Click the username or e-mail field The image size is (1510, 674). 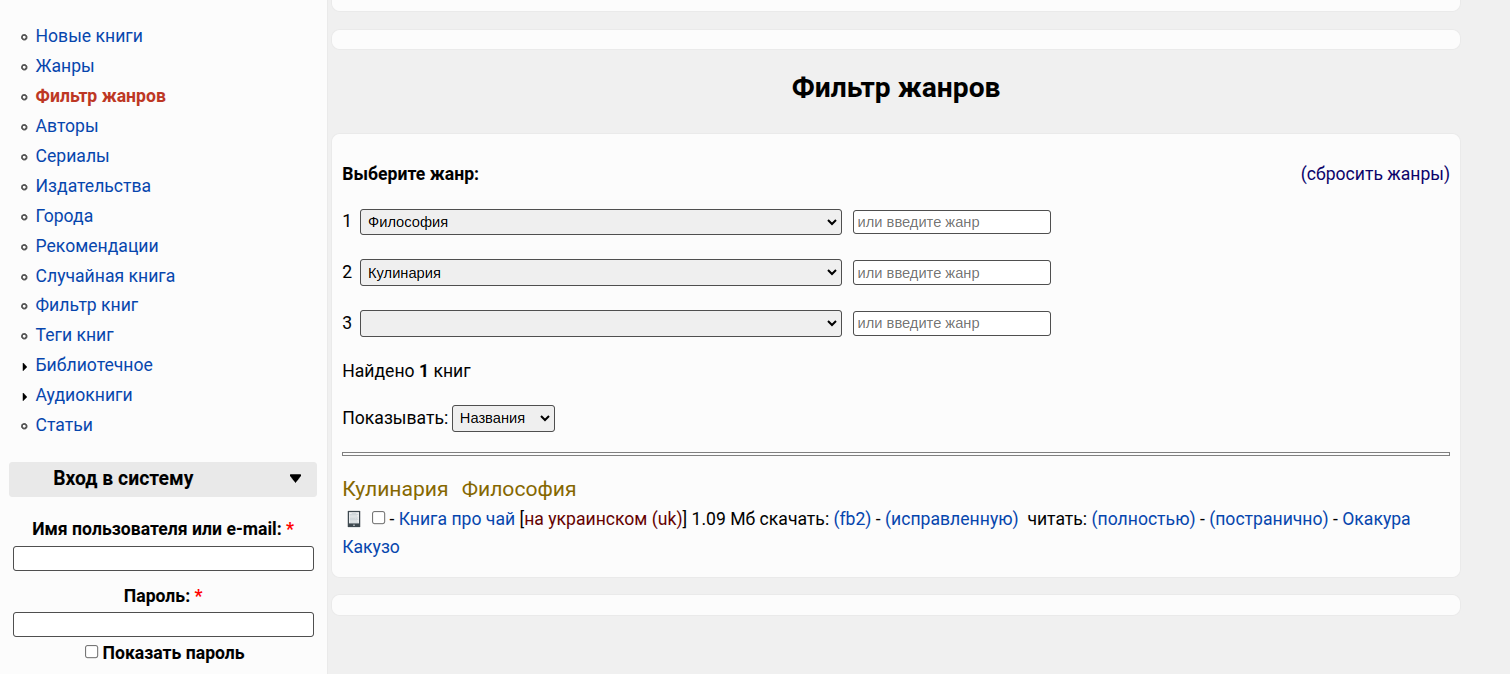click(163, 558)
